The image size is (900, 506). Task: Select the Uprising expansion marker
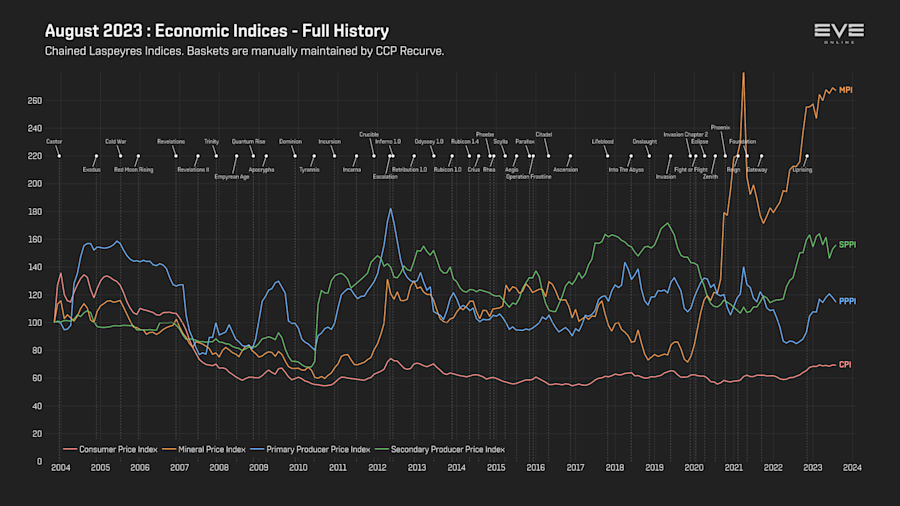tap(802, 170)
